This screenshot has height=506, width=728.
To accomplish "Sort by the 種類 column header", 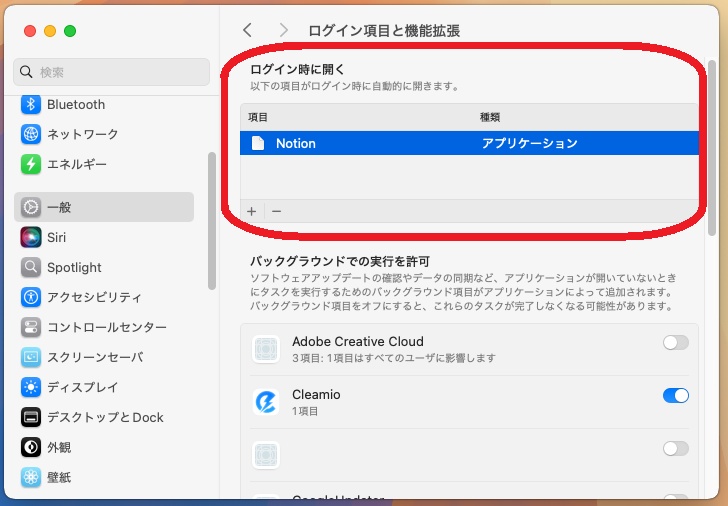I will pyautogui.click(x=490, y=117).
